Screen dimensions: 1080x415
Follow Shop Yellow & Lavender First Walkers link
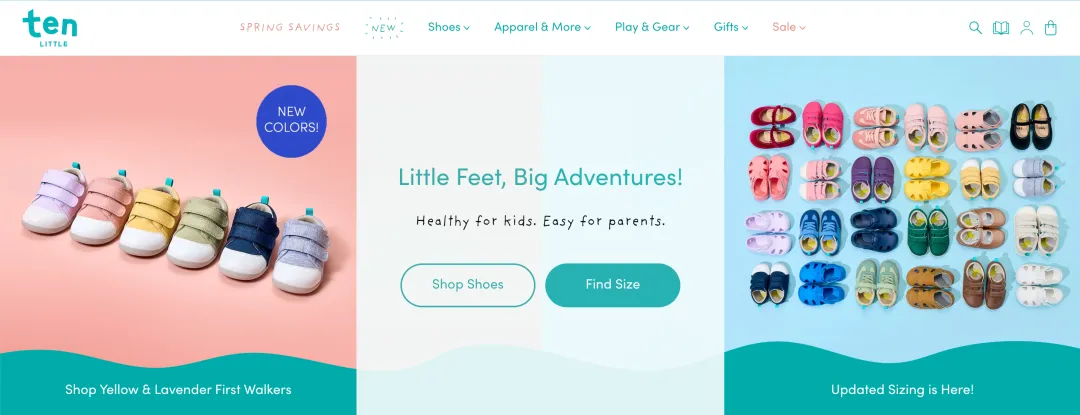click(178, 390)
